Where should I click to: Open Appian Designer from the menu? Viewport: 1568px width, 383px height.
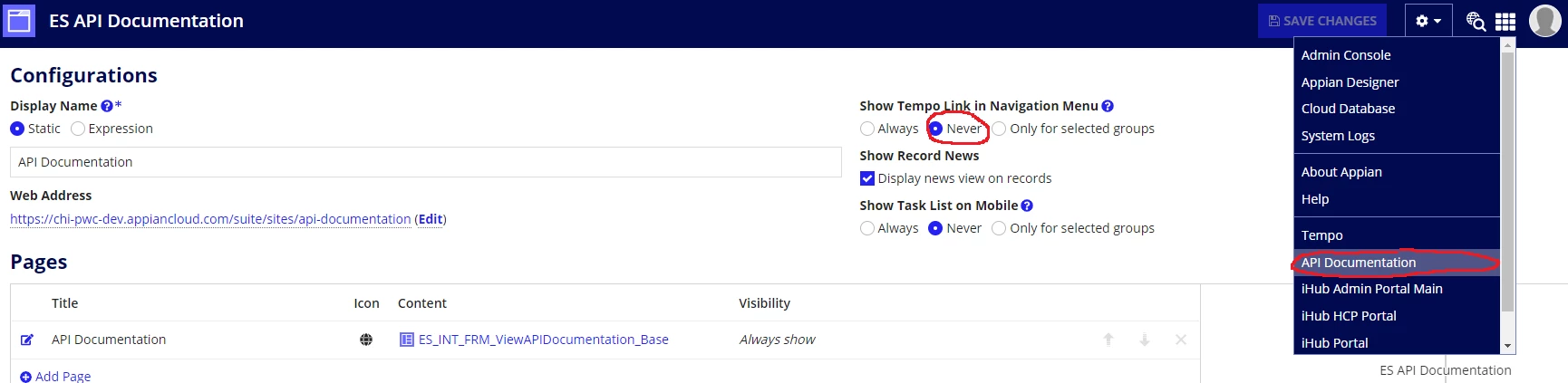pos(1397,82)
